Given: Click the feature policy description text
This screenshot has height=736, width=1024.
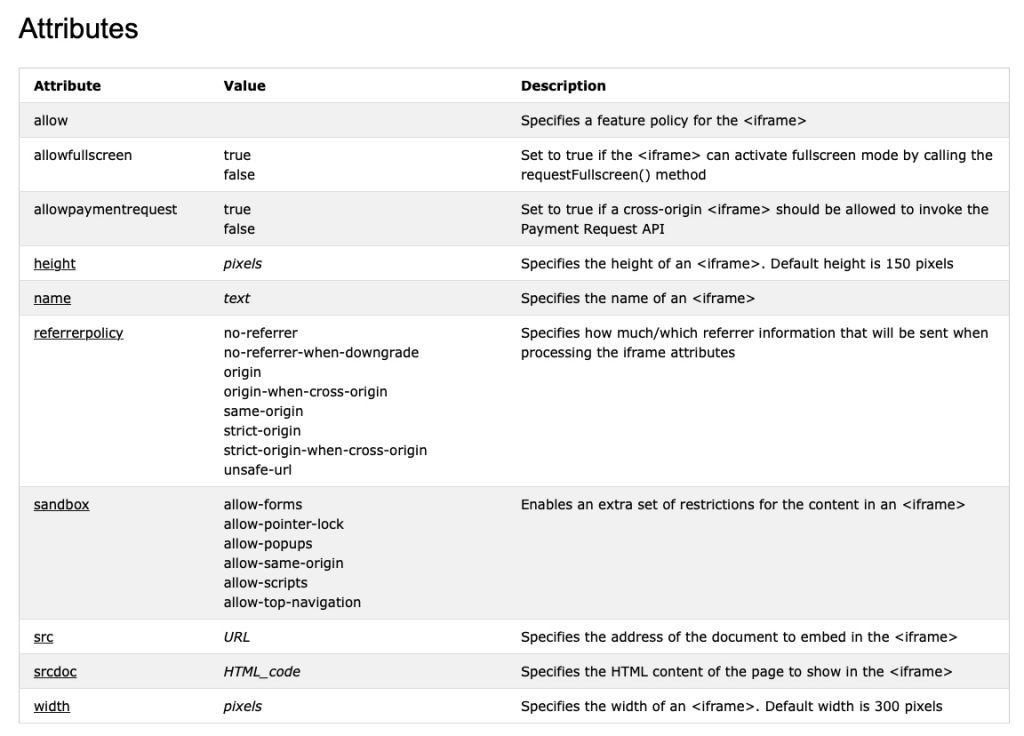Looking at the screenshot, I should click(663, 120).
